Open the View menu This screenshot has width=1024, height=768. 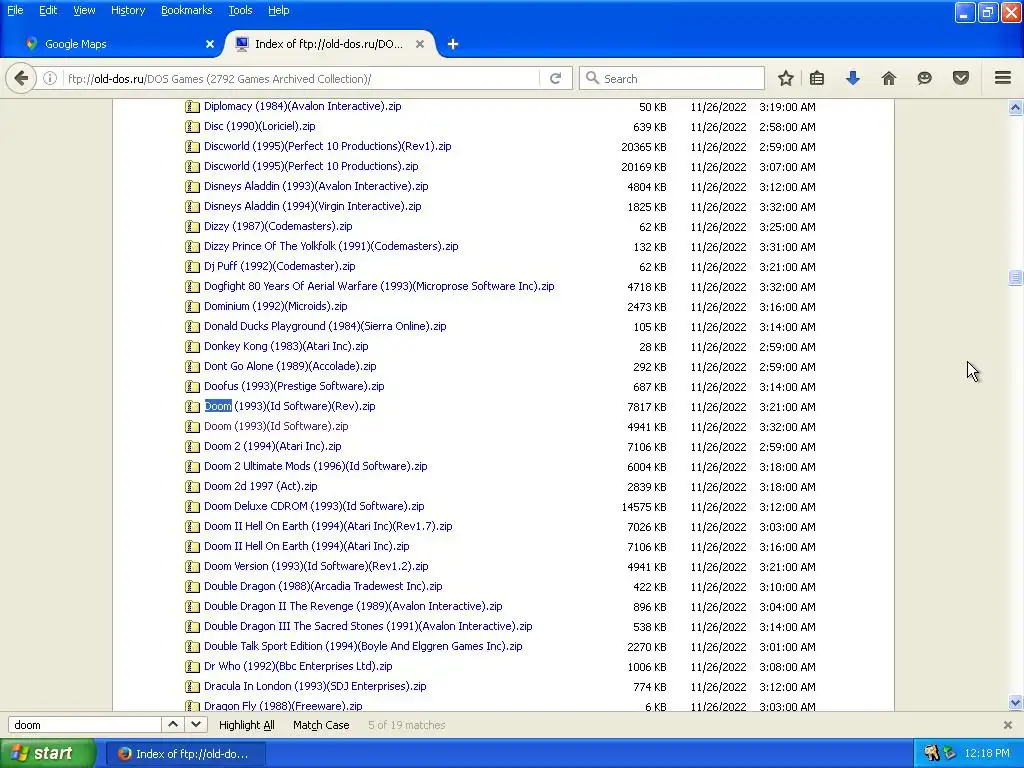(x=84, y=10)
